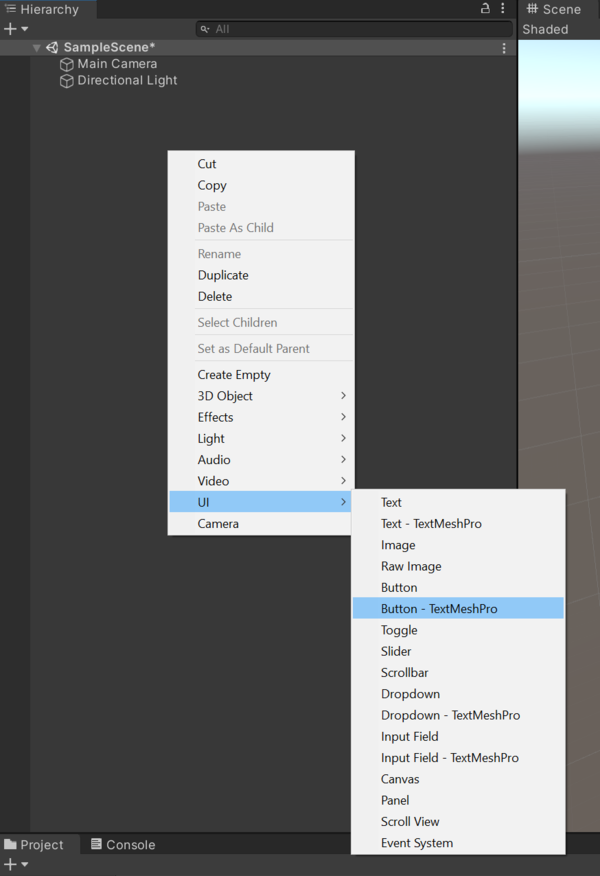The image size is (600, 876).
Task: Expand the Video submenu
Action: (x=261, y=480)
